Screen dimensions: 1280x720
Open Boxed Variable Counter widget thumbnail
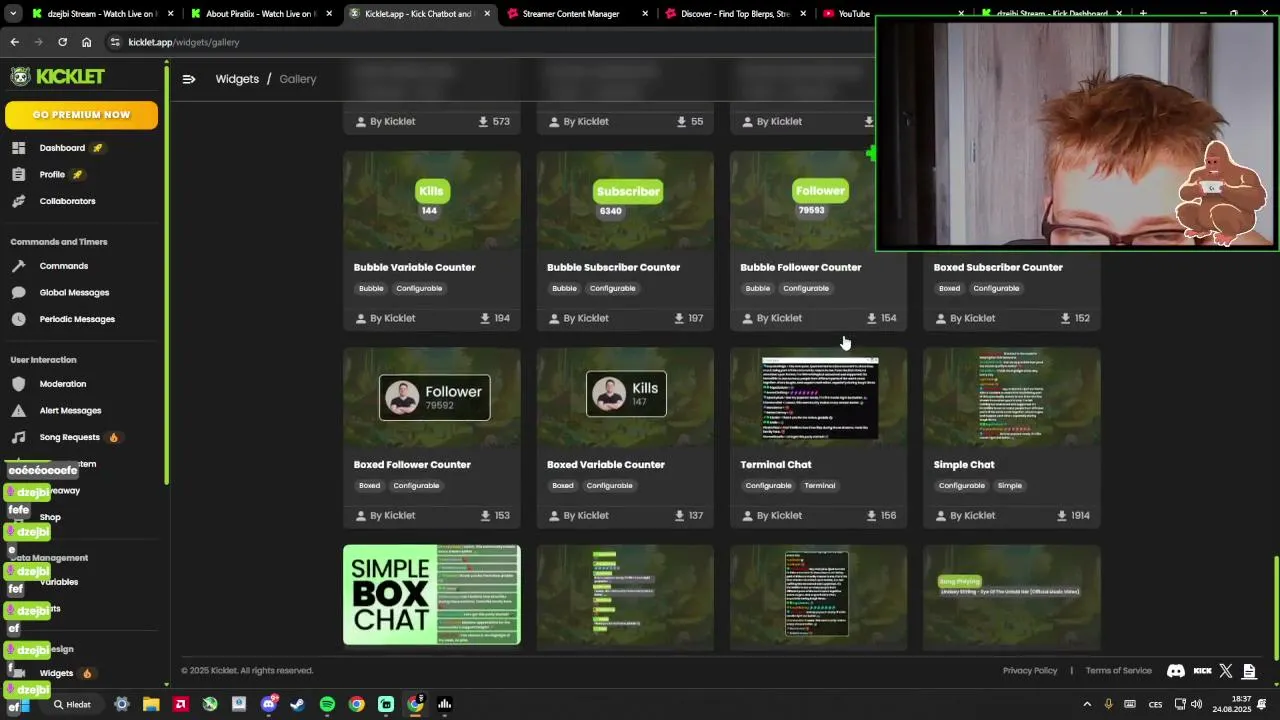click(625, 397)
